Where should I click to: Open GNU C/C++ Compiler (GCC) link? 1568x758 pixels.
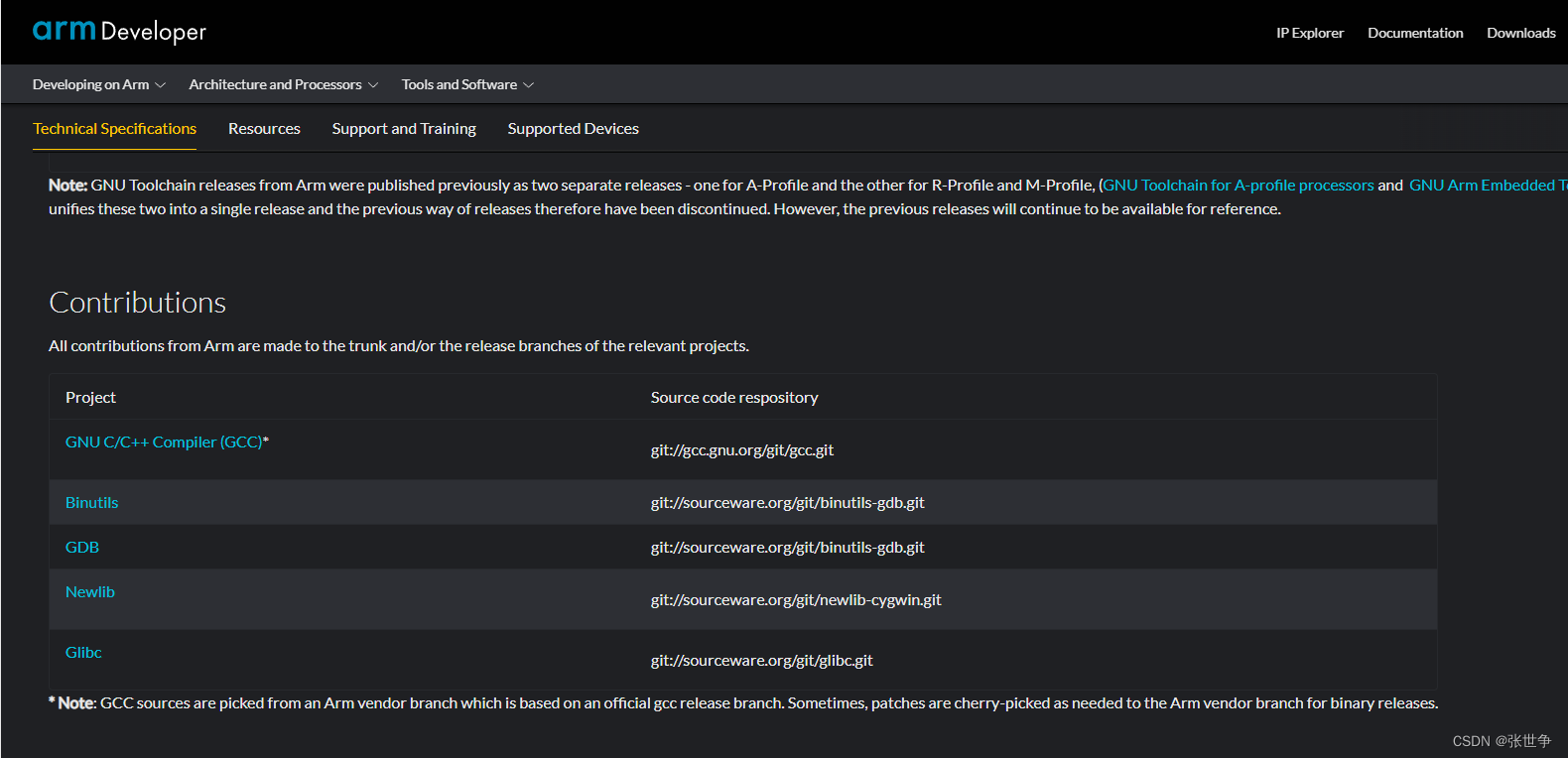pyautogui.click(x=164, y=442)
